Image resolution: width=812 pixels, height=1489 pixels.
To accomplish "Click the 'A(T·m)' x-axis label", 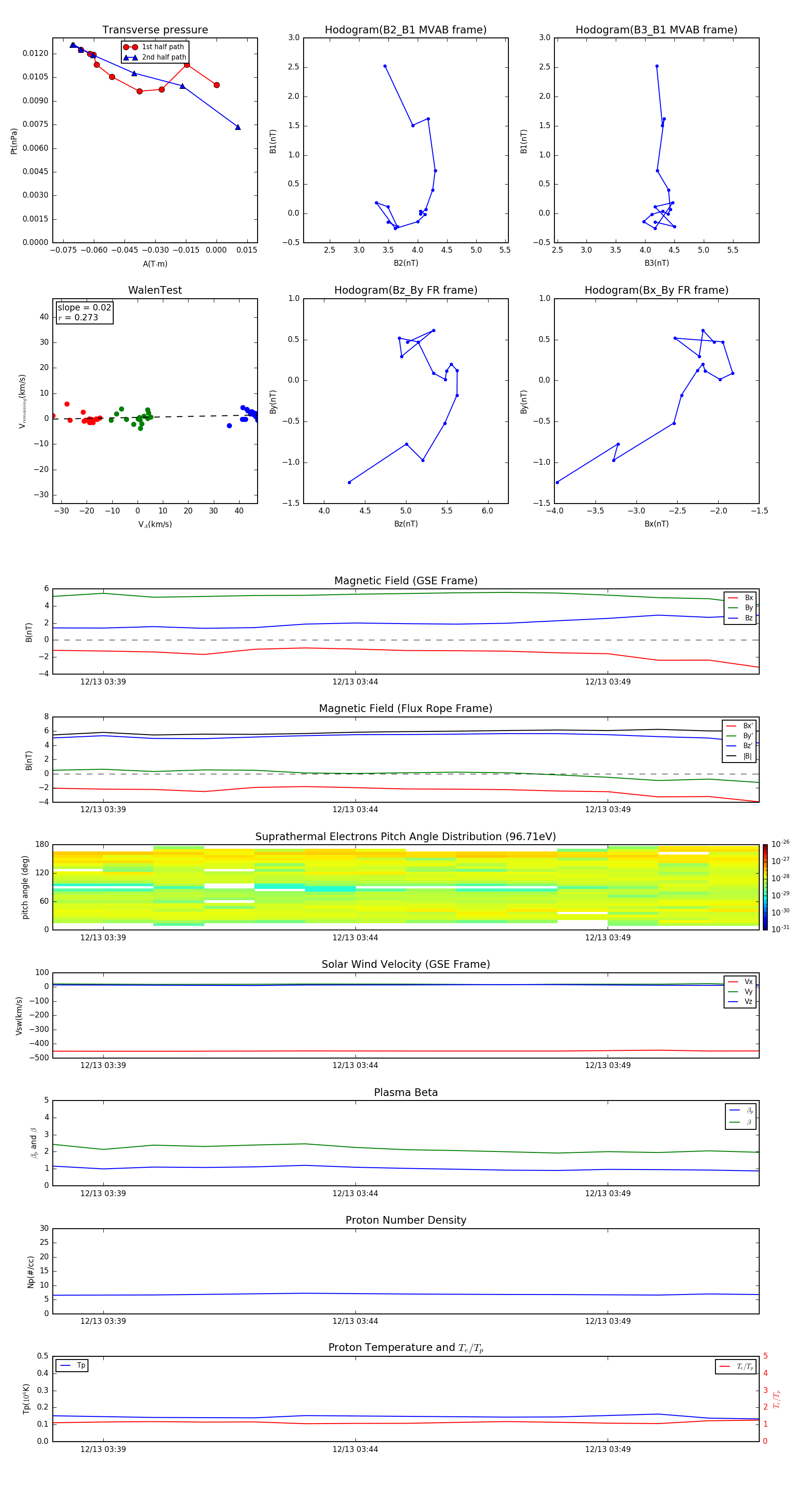I will pos(155,264).
